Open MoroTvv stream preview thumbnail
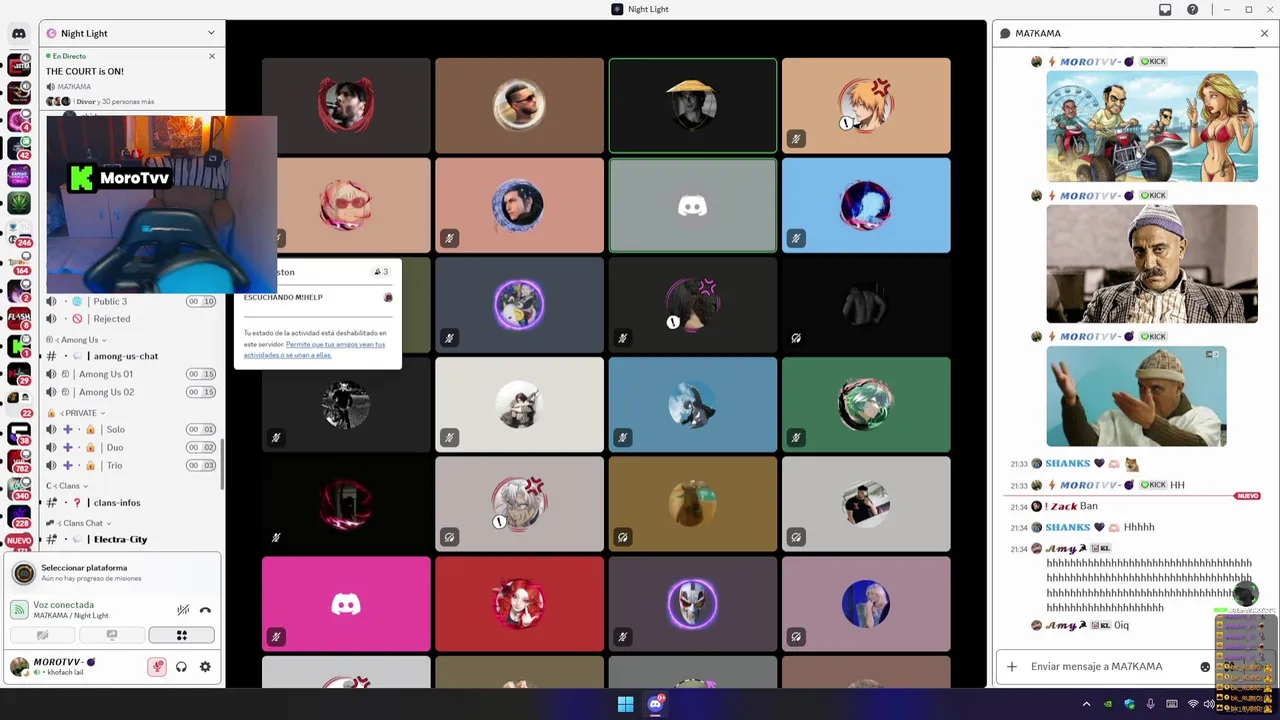The height and width of the screenshot is (720, 1280). pyautogui.click(x=161, y=204)
